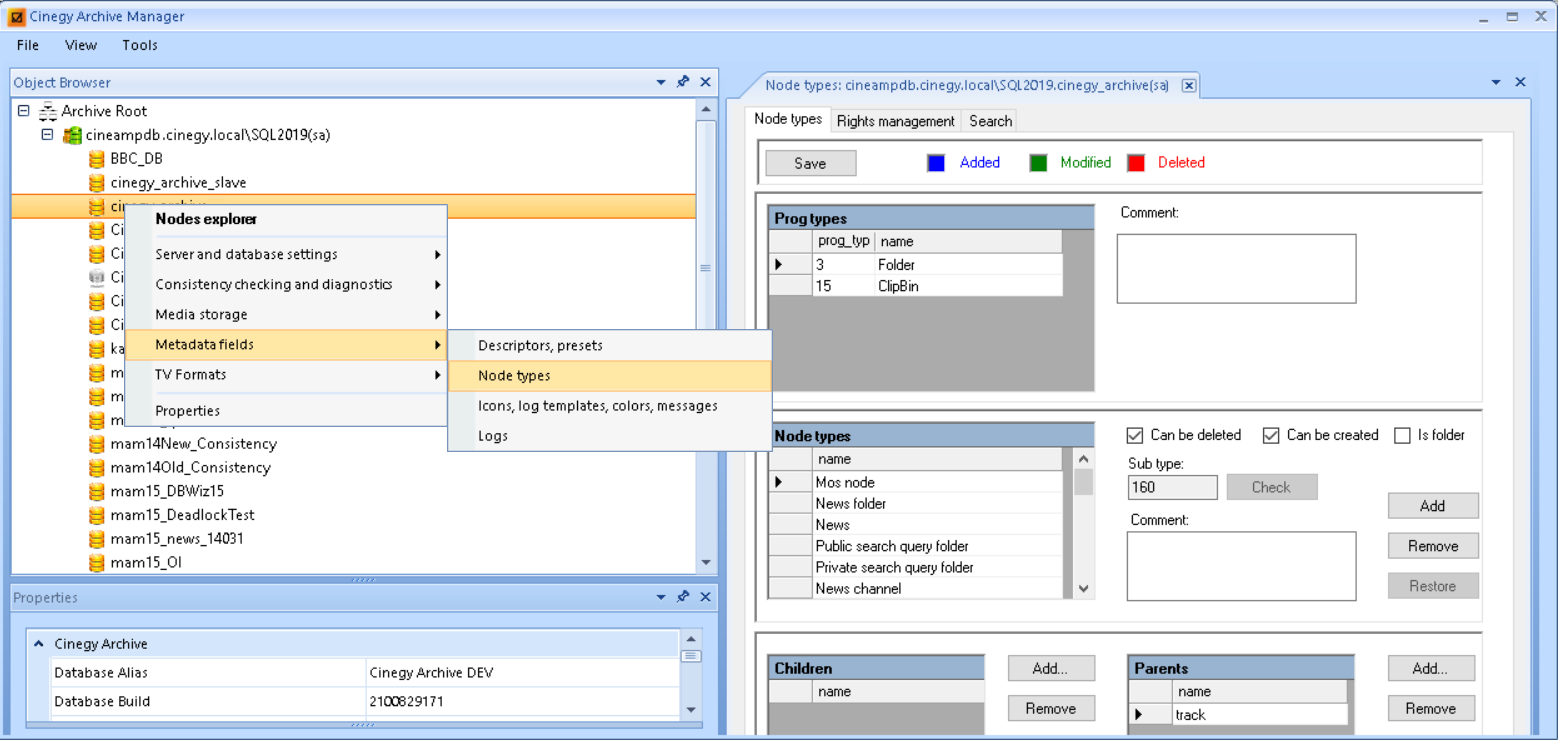The height and width of the screenshot is (740, 1558).
Task: Select Public search query folder row
Action: pos(915,546)
